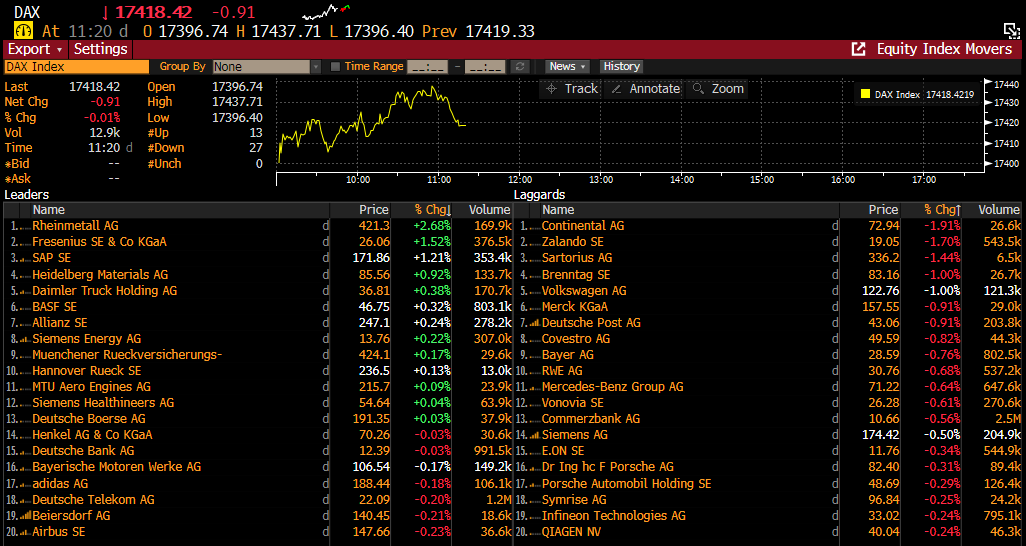Select Deutsche Bank AG row

point(258,451)
